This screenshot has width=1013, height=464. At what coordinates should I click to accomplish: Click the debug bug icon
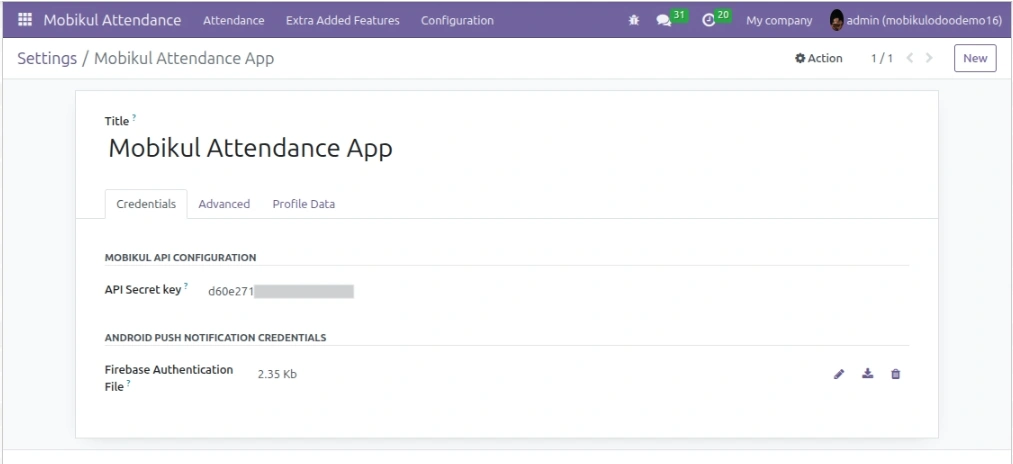point(634,21)
